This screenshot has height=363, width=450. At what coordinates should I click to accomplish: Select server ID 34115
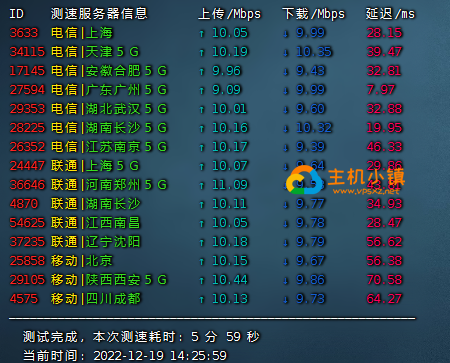click(x=27, y=52)
